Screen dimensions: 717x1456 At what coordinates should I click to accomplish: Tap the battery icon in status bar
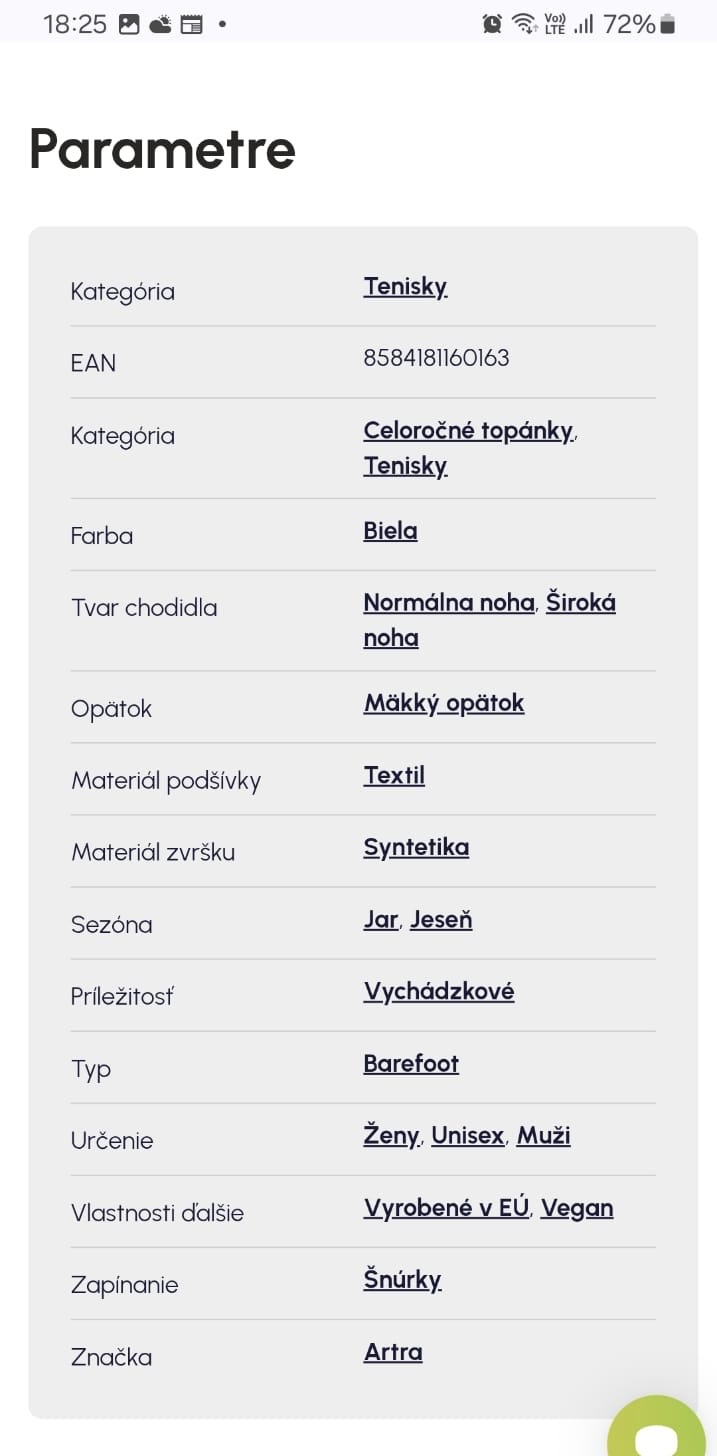[668, 24]
